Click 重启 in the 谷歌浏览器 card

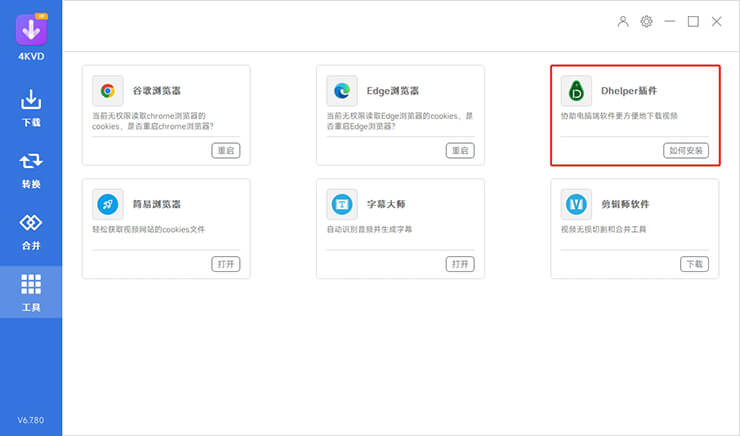tap(226, 151)
